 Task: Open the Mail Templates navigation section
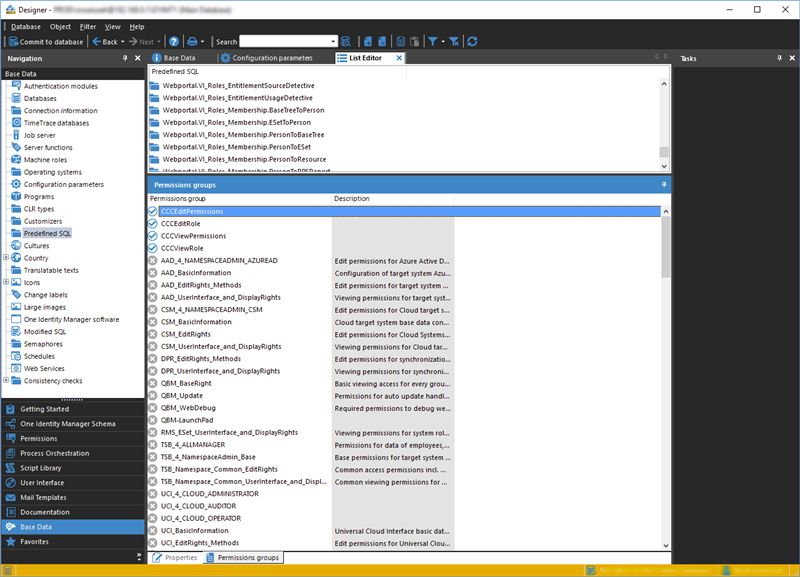click(43, 497)
